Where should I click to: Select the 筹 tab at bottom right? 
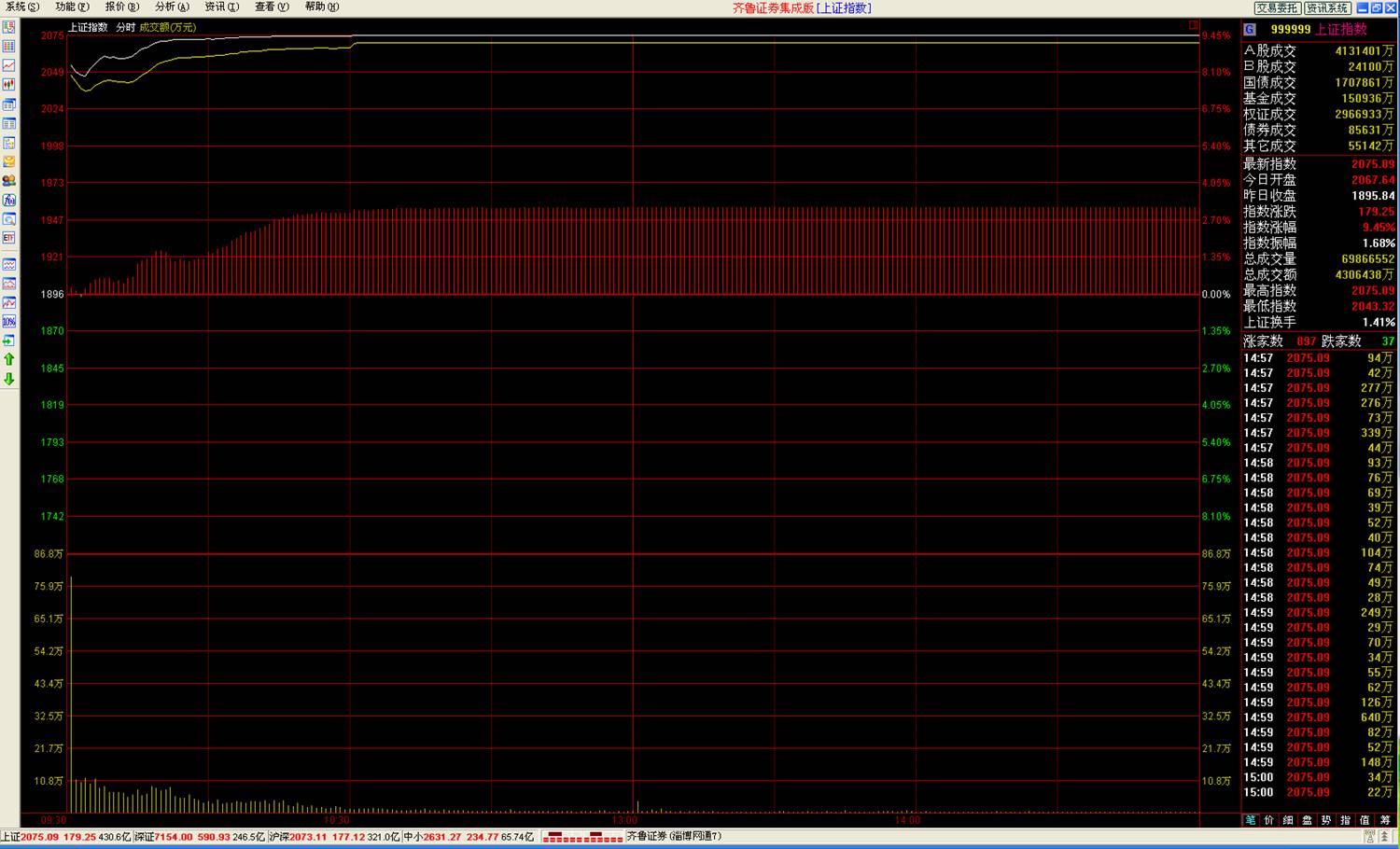coord(1385,820)
